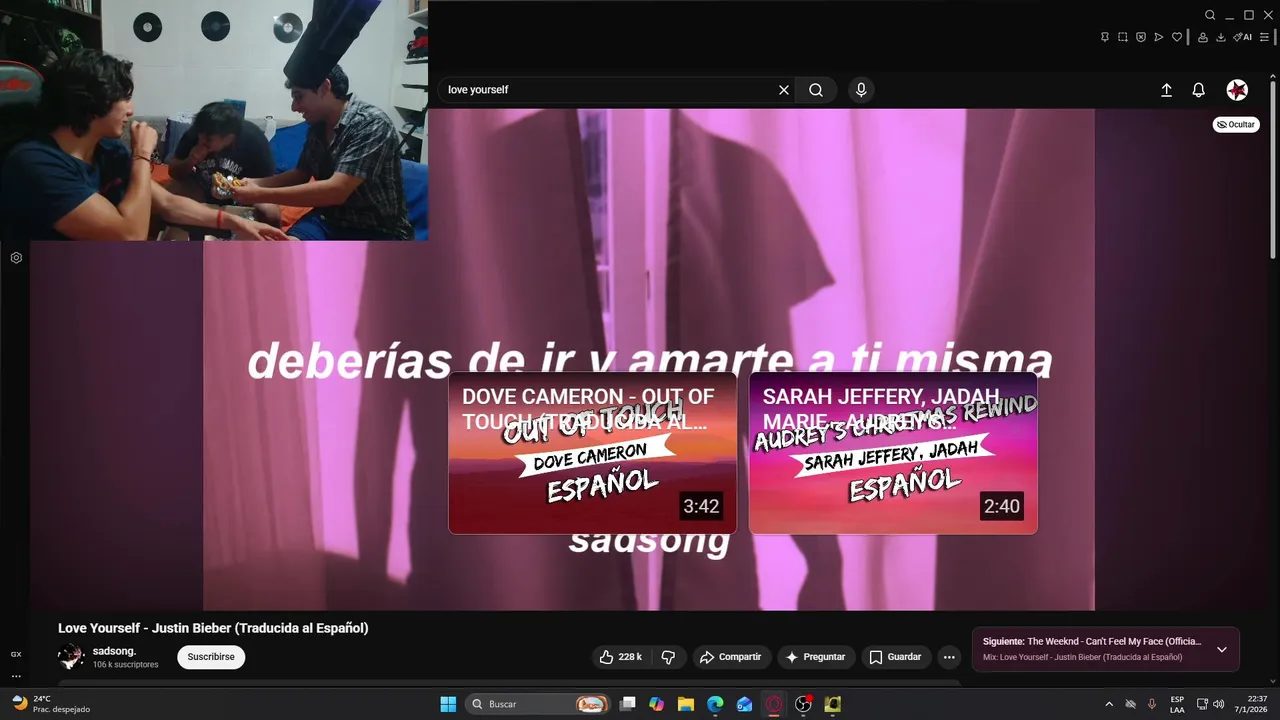The height and width of the screenshot is (720, 1280).
Task: Open the volume speaker tray icon
Action: click(1218, 704)
